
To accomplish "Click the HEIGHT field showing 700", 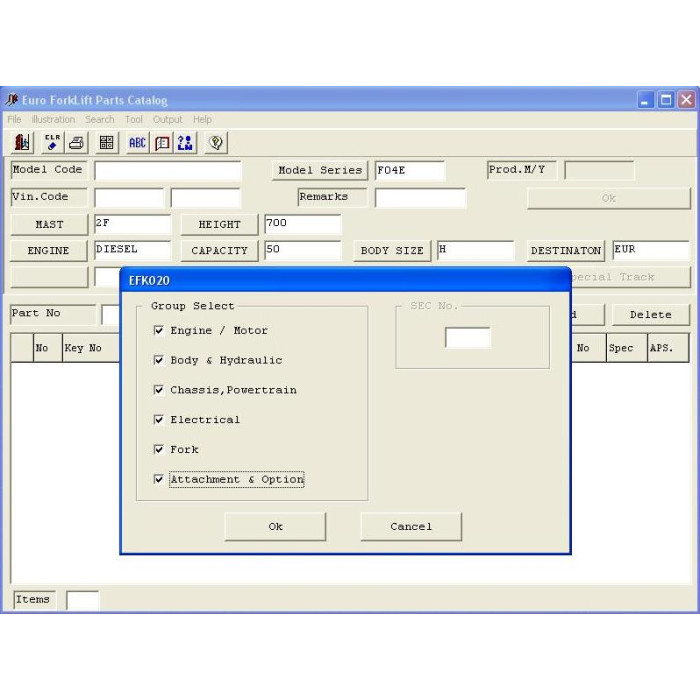I will point(303,224).
